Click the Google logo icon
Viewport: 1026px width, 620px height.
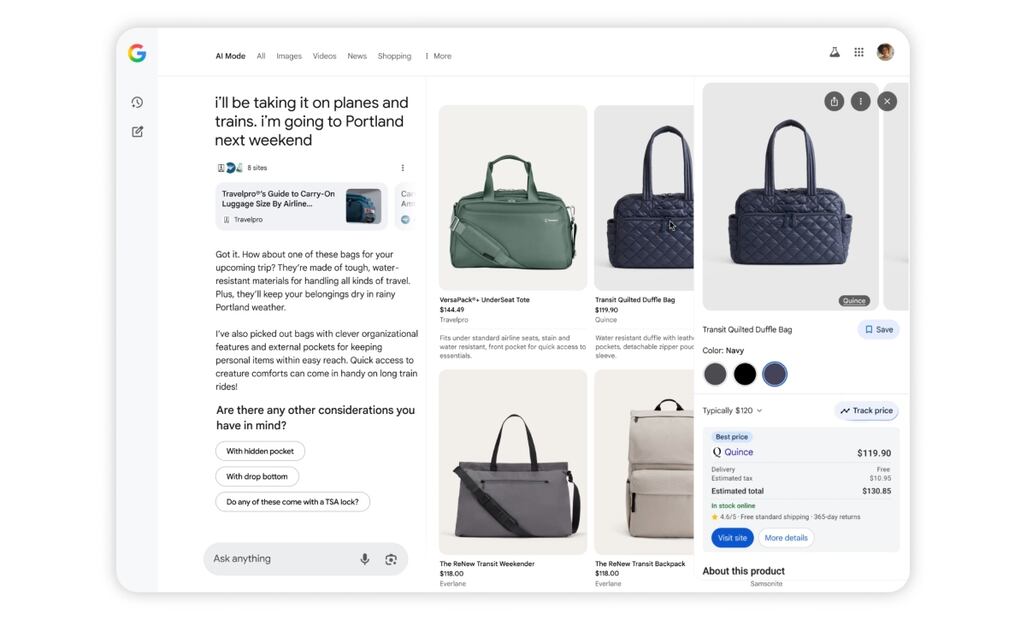(x=137, y=54)
